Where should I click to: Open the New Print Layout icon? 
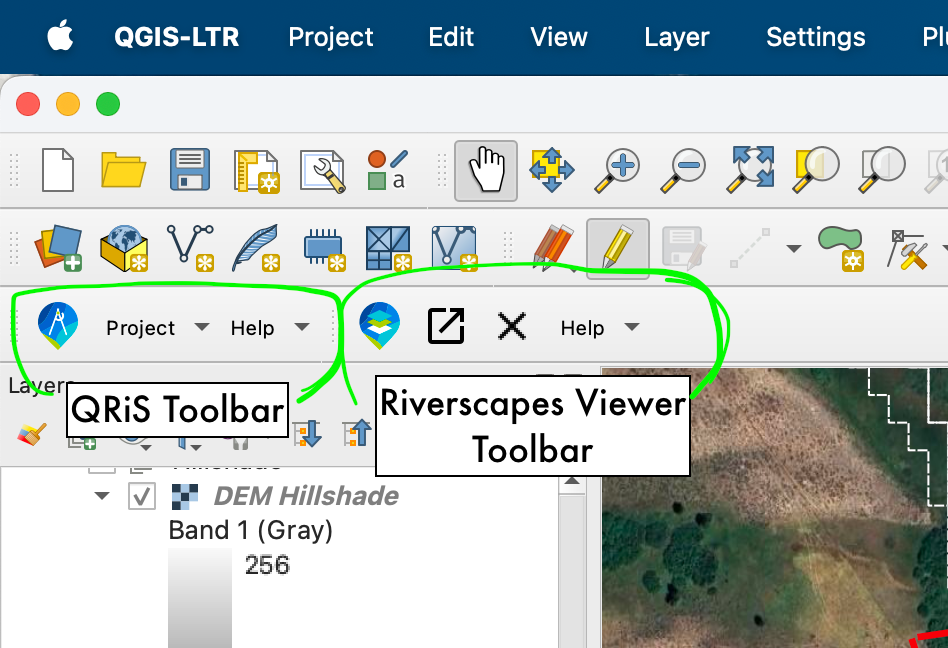[256, 171]
